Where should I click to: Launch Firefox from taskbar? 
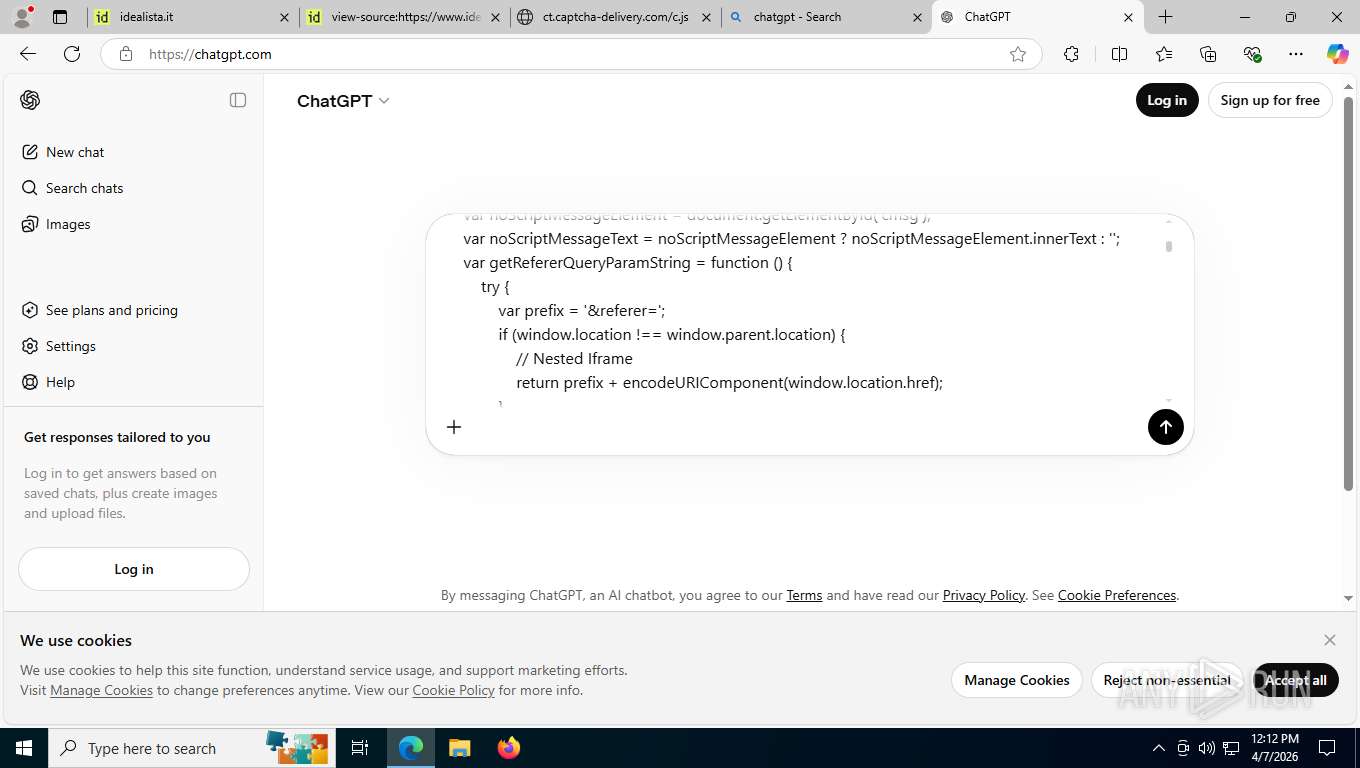click(508, 748)
